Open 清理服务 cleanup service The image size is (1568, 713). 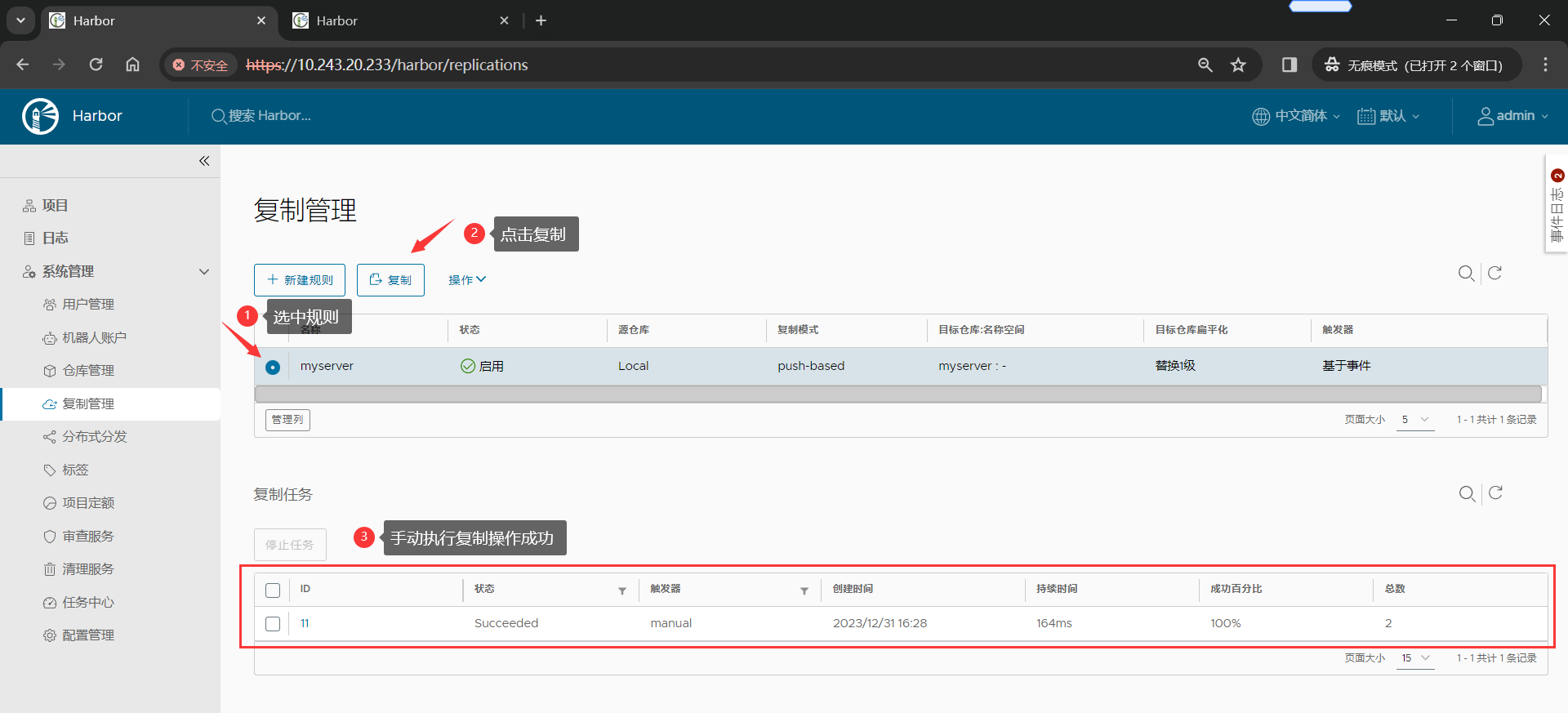[x=88, y=569]
